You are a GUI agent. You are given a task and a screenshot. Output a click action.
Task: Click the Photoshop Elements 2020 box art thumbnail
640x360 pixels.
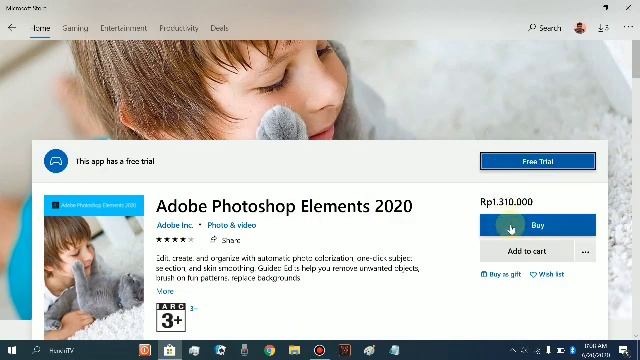point(94,267)
